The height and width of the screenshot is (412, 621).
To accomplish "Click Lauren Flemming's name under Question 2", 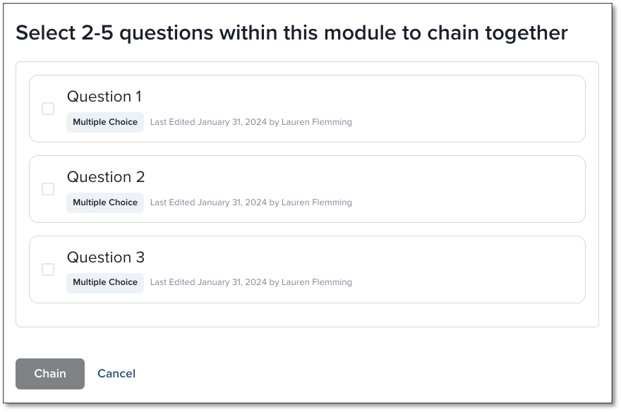I will (316, 202).
